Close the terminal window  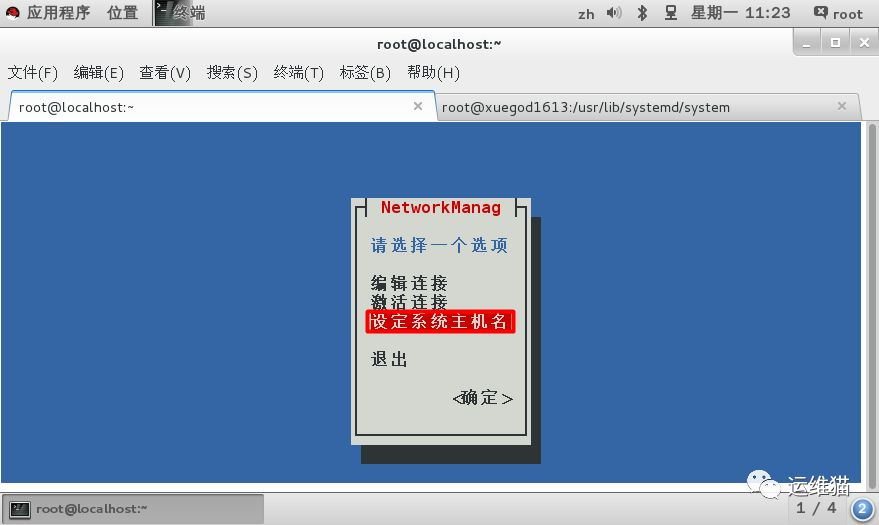tap(864, 43)
